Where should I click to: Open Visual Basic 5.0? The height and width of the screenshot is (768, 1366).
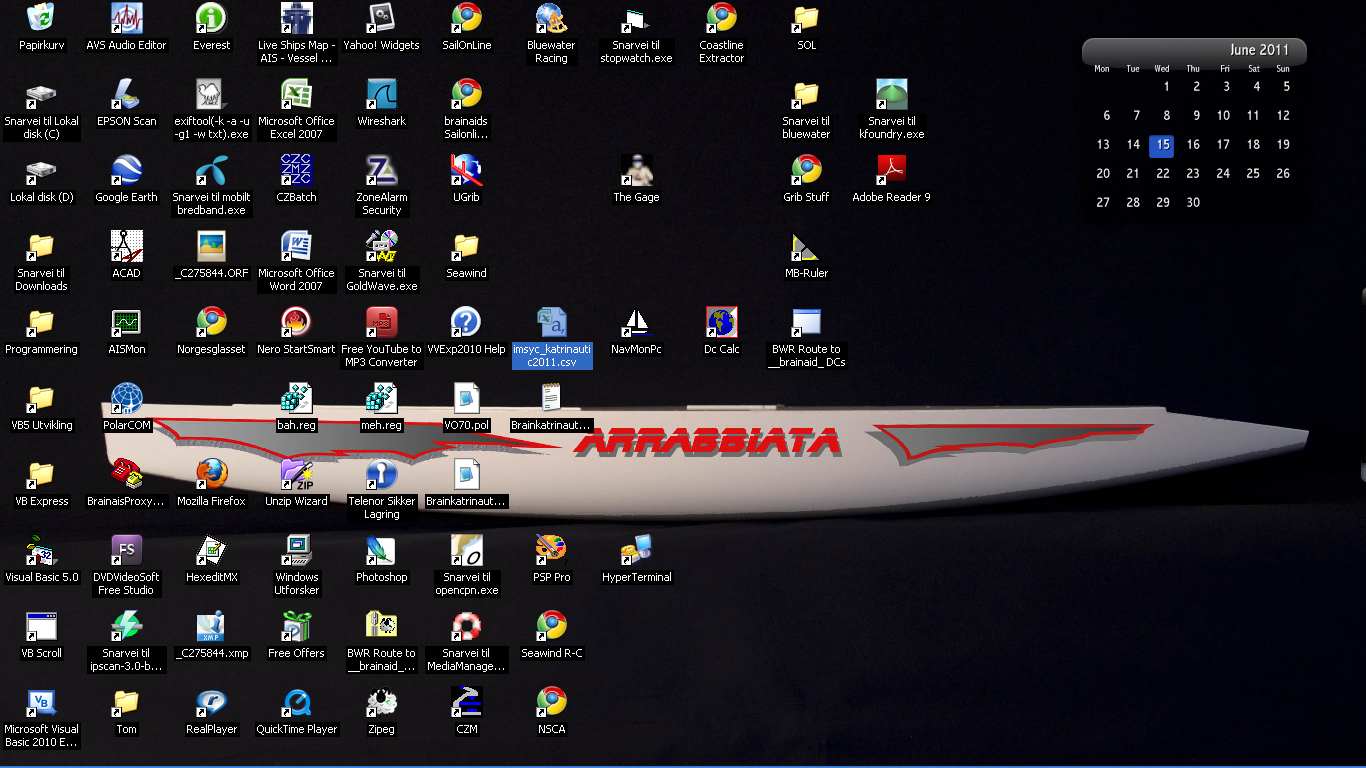(x=41, y=550)
